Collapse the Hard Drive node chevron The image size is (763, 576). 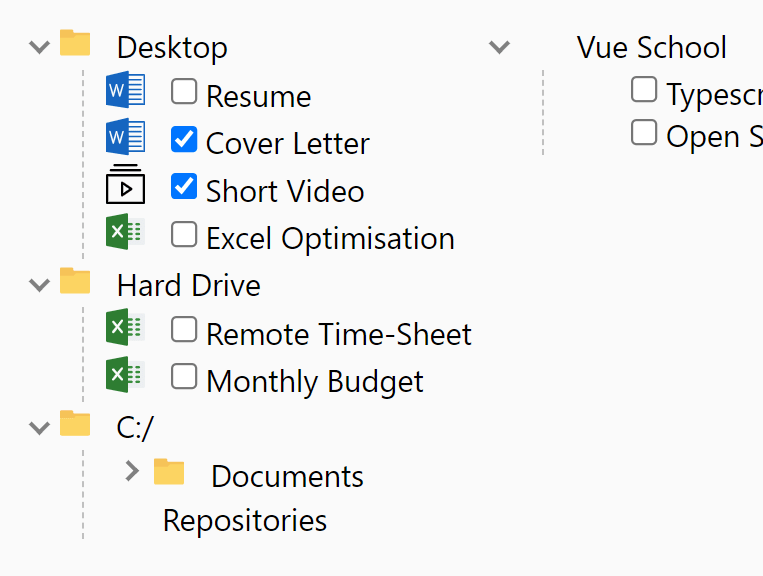(x=40, y=284)
